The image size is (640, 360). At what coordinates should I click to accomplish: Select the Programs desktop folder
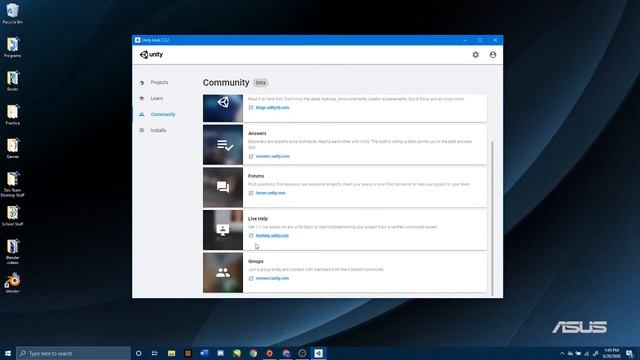[13, 47]
